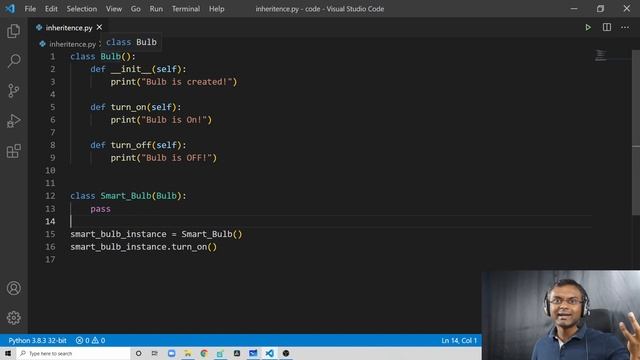Click the Windows search box
640x360 pixels.
(73, 353)
